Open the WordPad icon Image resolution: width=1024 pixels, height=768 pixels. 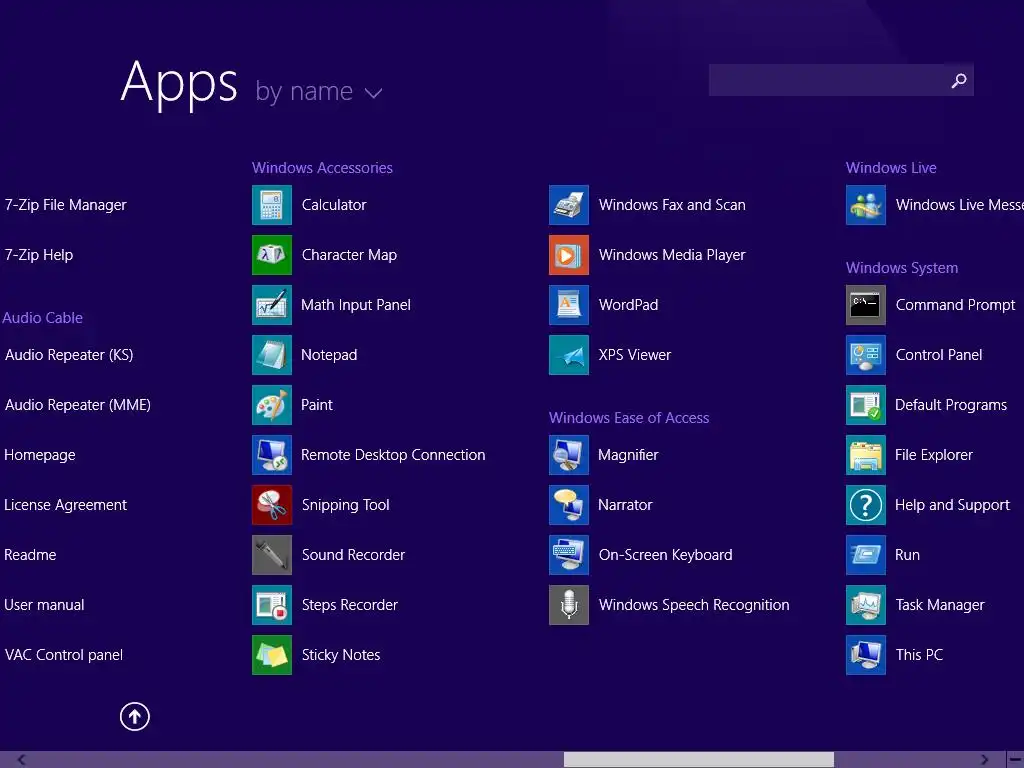pyautogui.click(x=569, y=305)
